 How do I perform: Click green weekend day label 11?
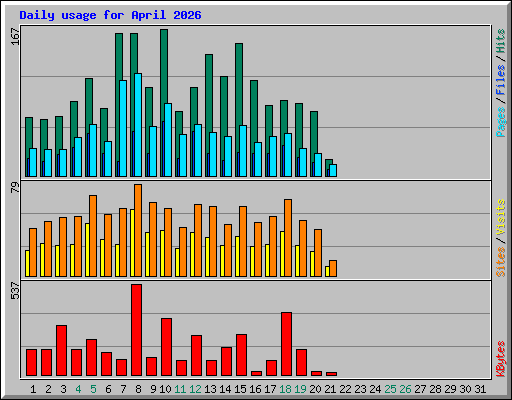pyautogui.click(x=180, y=389)
